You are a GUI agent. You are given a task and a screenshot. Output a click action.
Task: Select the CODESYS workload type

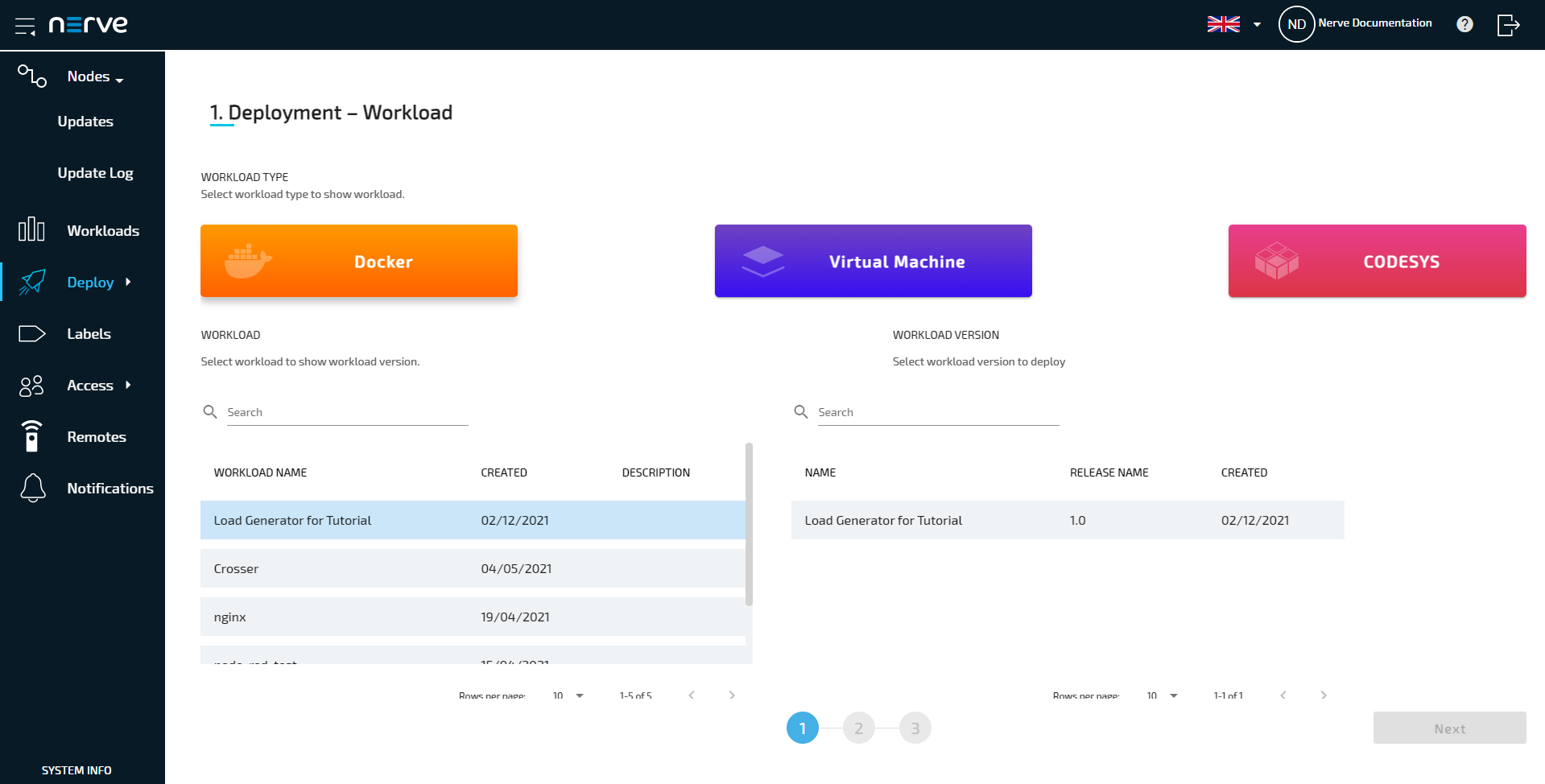(x=1377, y=261)
